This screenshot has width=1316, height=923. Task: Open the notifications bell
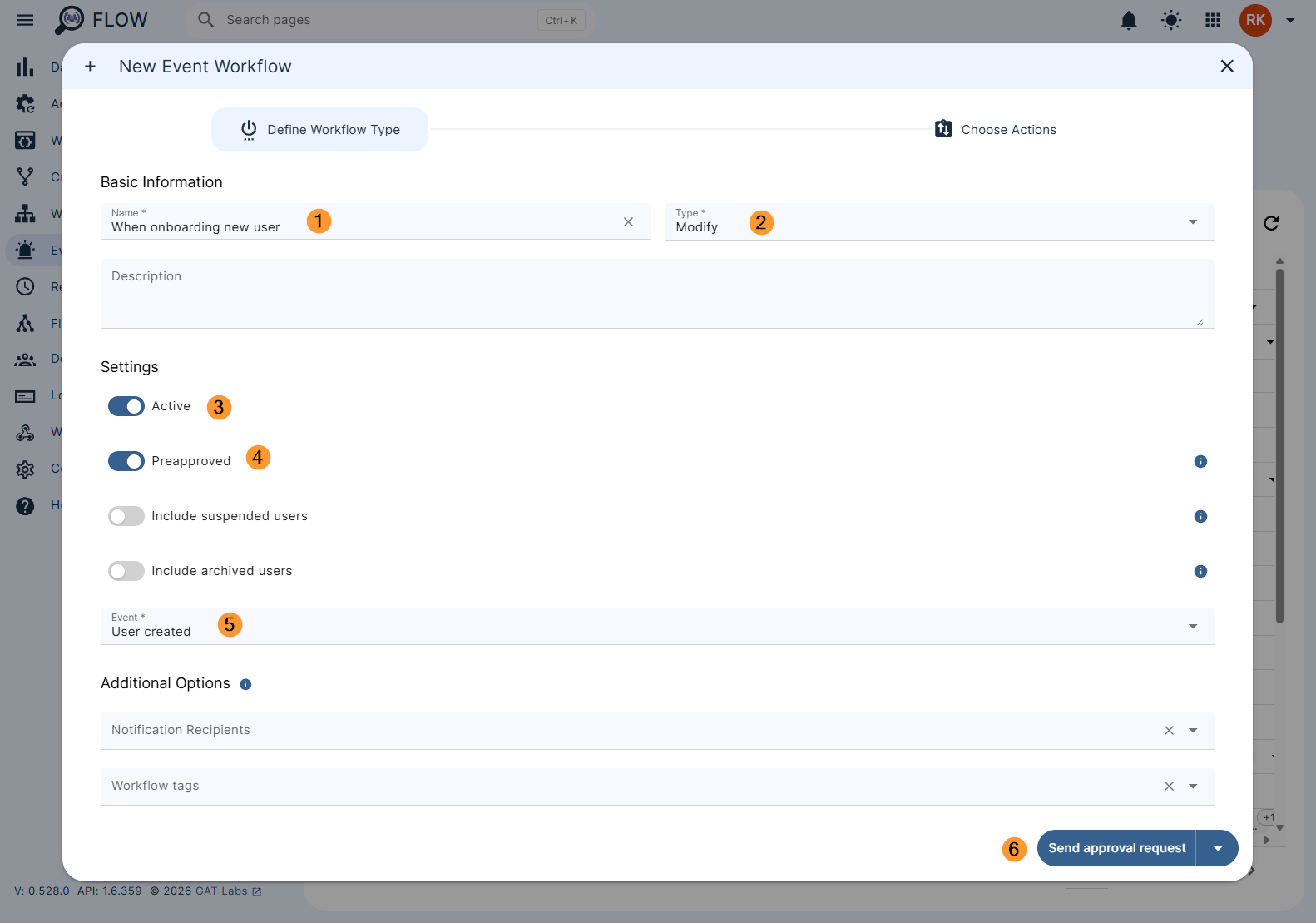pyautogui.click(x=1129, y=20)
